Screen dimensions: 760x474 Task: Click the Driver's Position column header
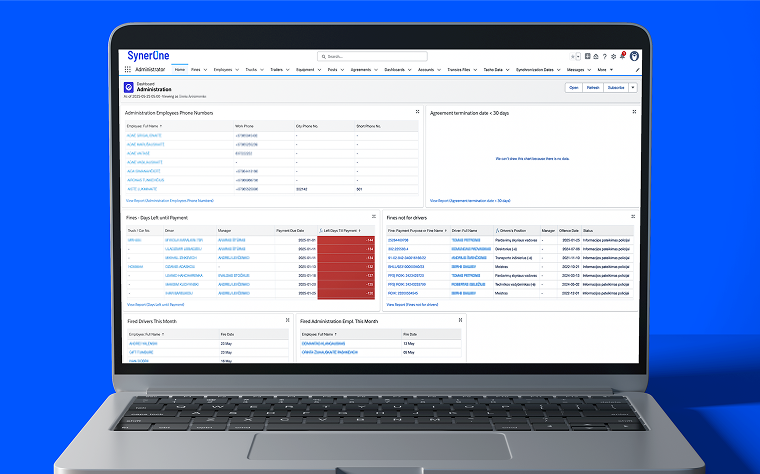click(x=510, y=231)
